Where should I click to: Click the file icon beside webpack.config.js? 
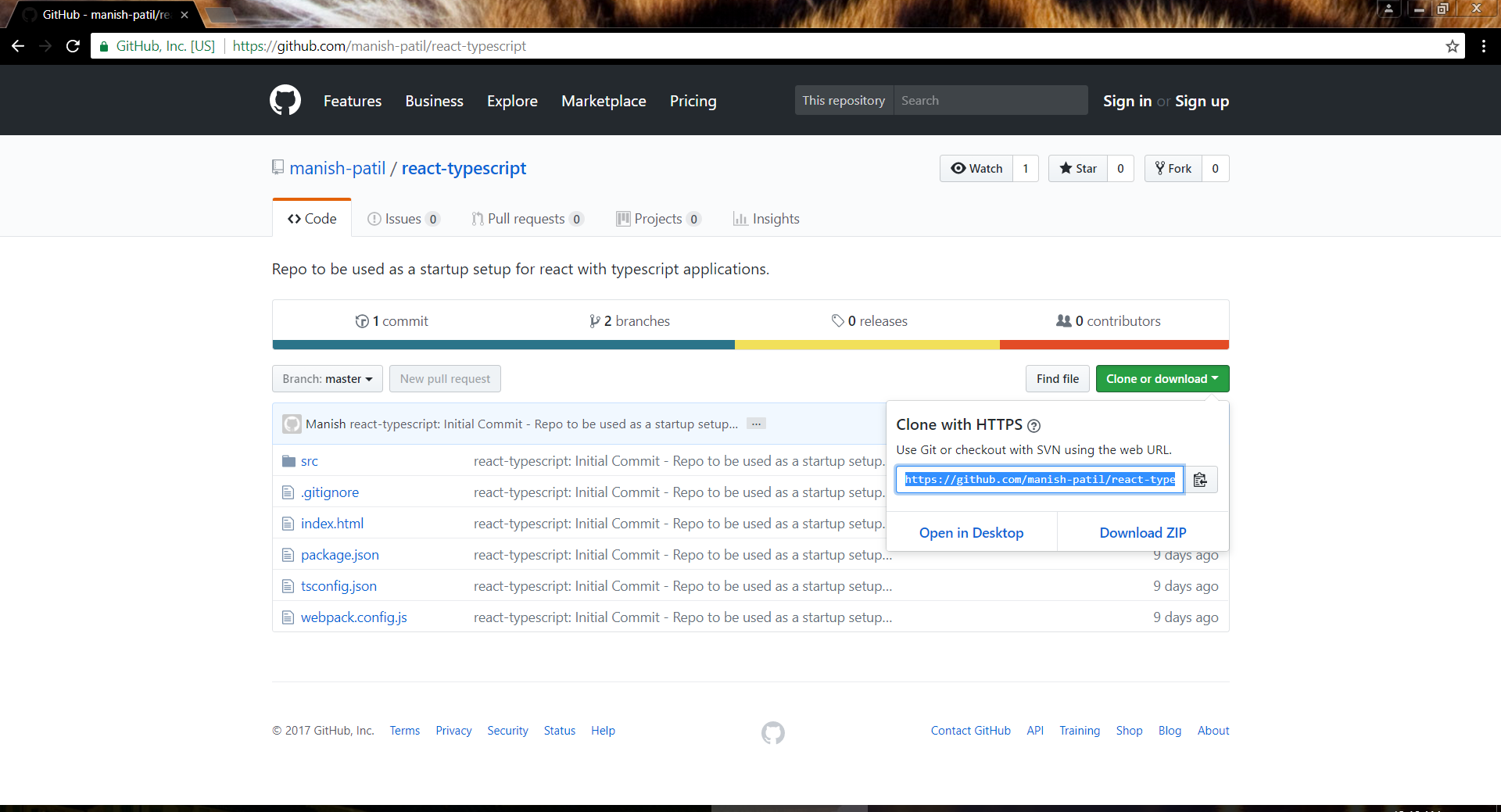pyautogui.click(x=288, y=617)
